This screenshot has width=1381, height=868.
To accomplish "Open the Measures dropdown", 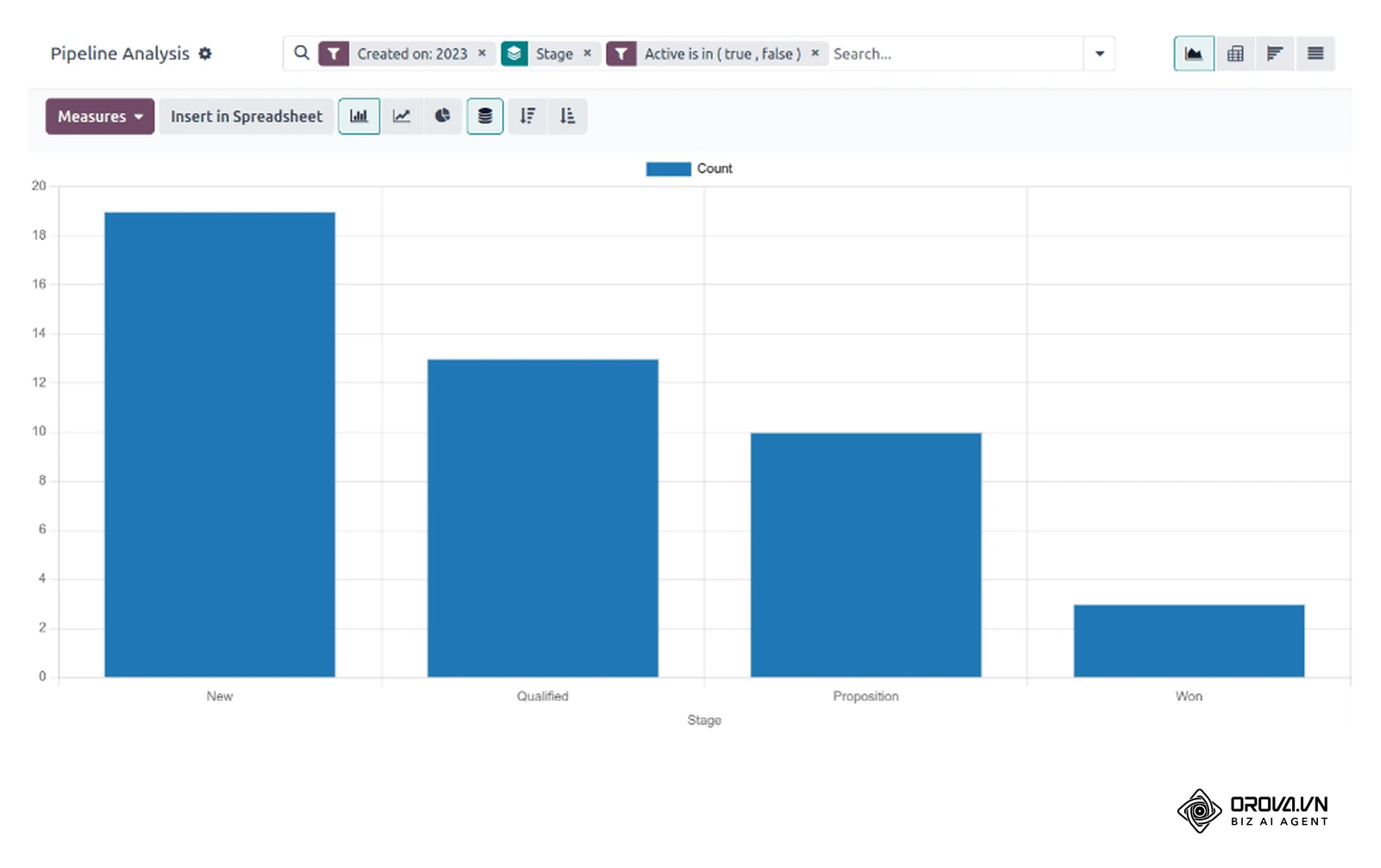I will pos(100,116).
